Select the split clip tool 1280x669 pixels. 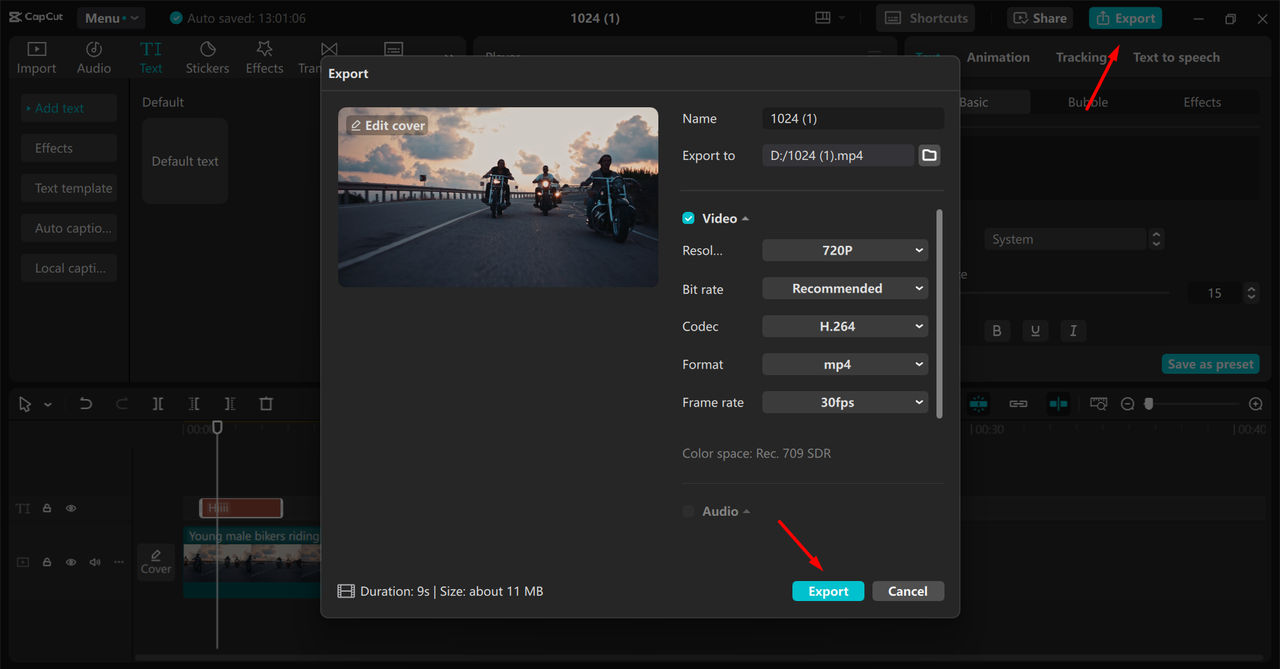[x=158, y=404]
